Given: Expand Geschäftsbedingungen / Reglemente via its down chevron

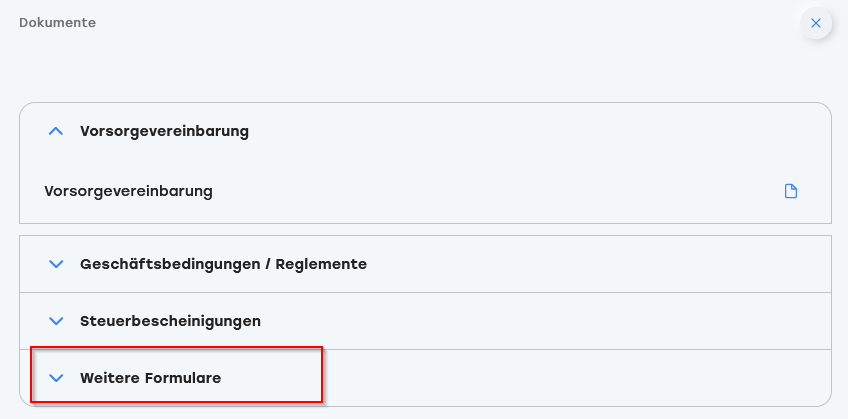Looking at the screenshot, I should point(56,264).
